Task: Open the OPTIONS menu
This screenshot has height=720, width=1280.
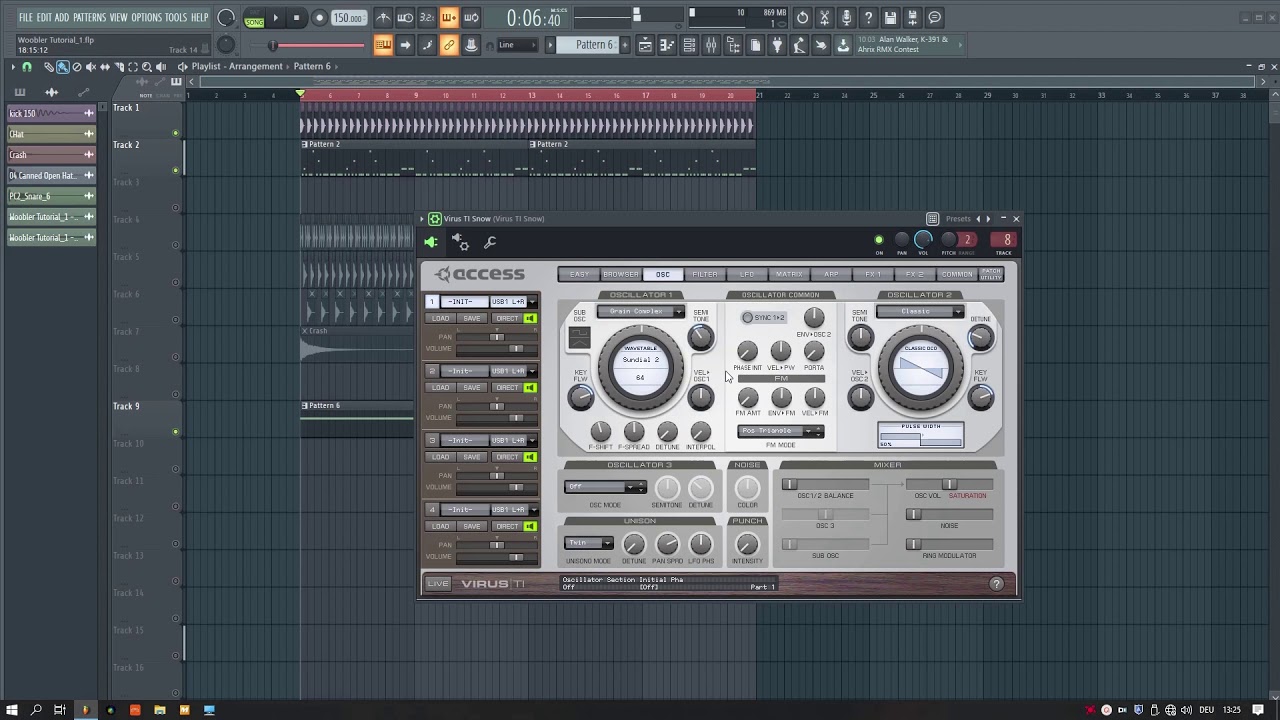Action: point(146,17)
